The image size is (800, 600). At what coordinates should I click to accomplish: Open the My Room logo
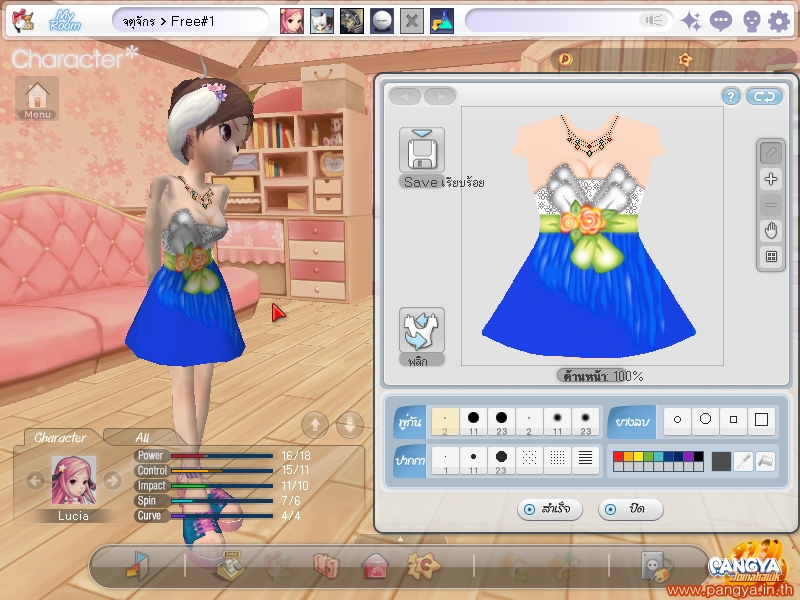[x=65, y=21]
